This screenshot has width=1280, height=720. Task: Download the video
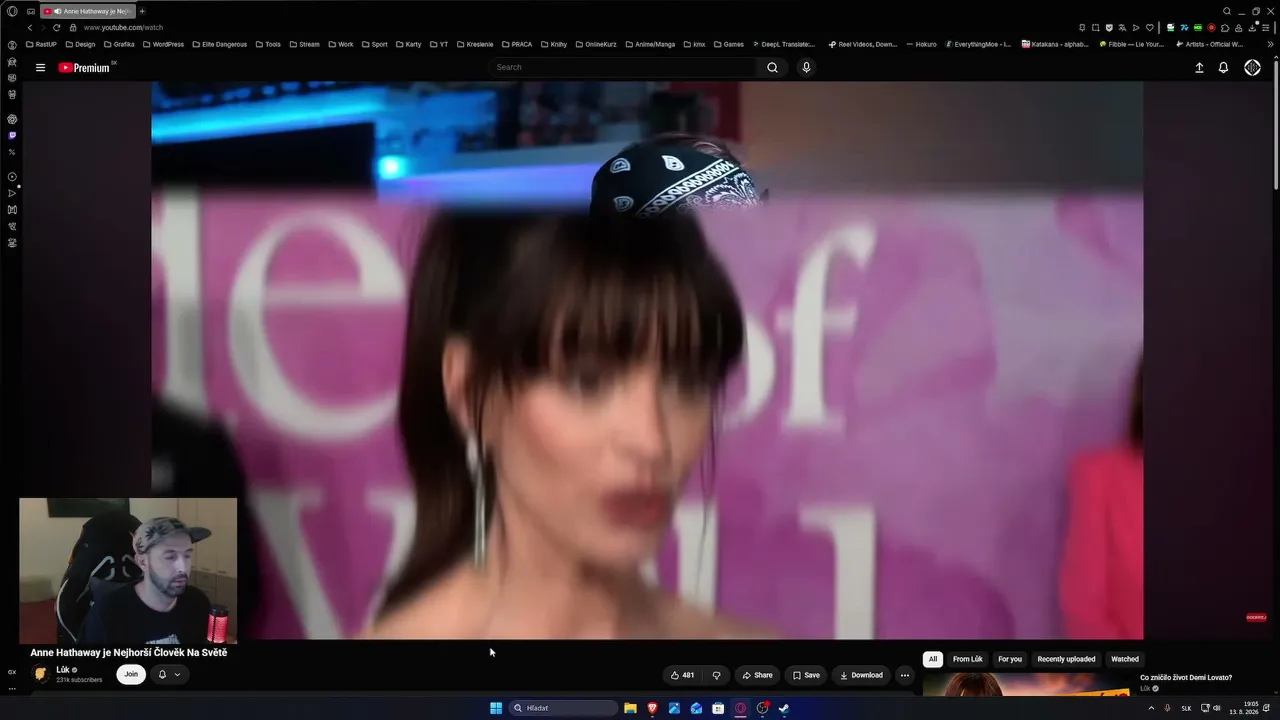[861, 675]
